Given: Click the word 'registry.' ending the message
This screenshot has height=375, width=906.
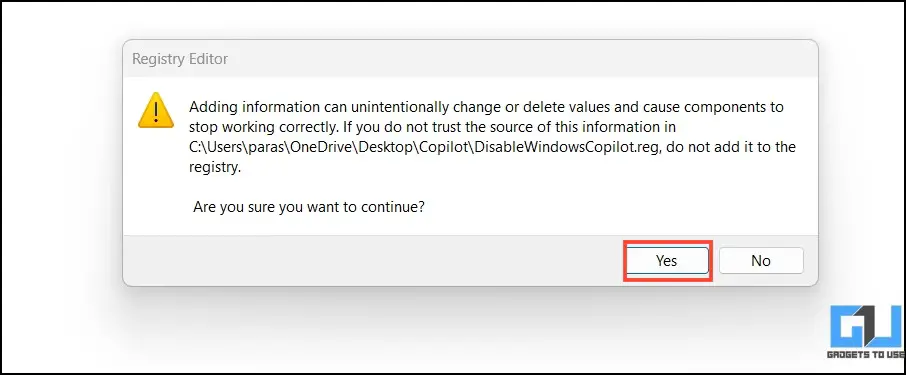Looking at the screenshot, I should click(214, 168).
